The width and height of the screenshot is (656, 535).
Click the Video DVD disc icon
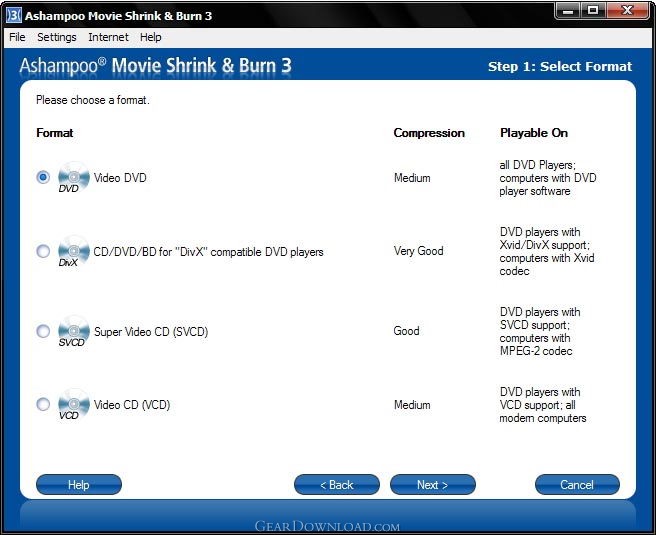point(74,177)
